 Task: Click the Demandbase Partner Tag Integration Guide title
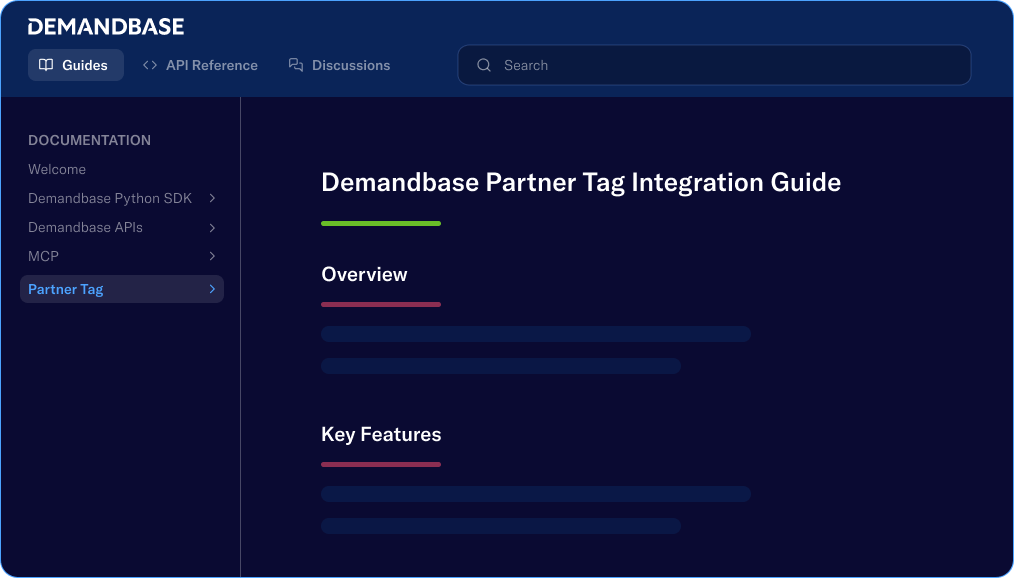coord(581,182)
